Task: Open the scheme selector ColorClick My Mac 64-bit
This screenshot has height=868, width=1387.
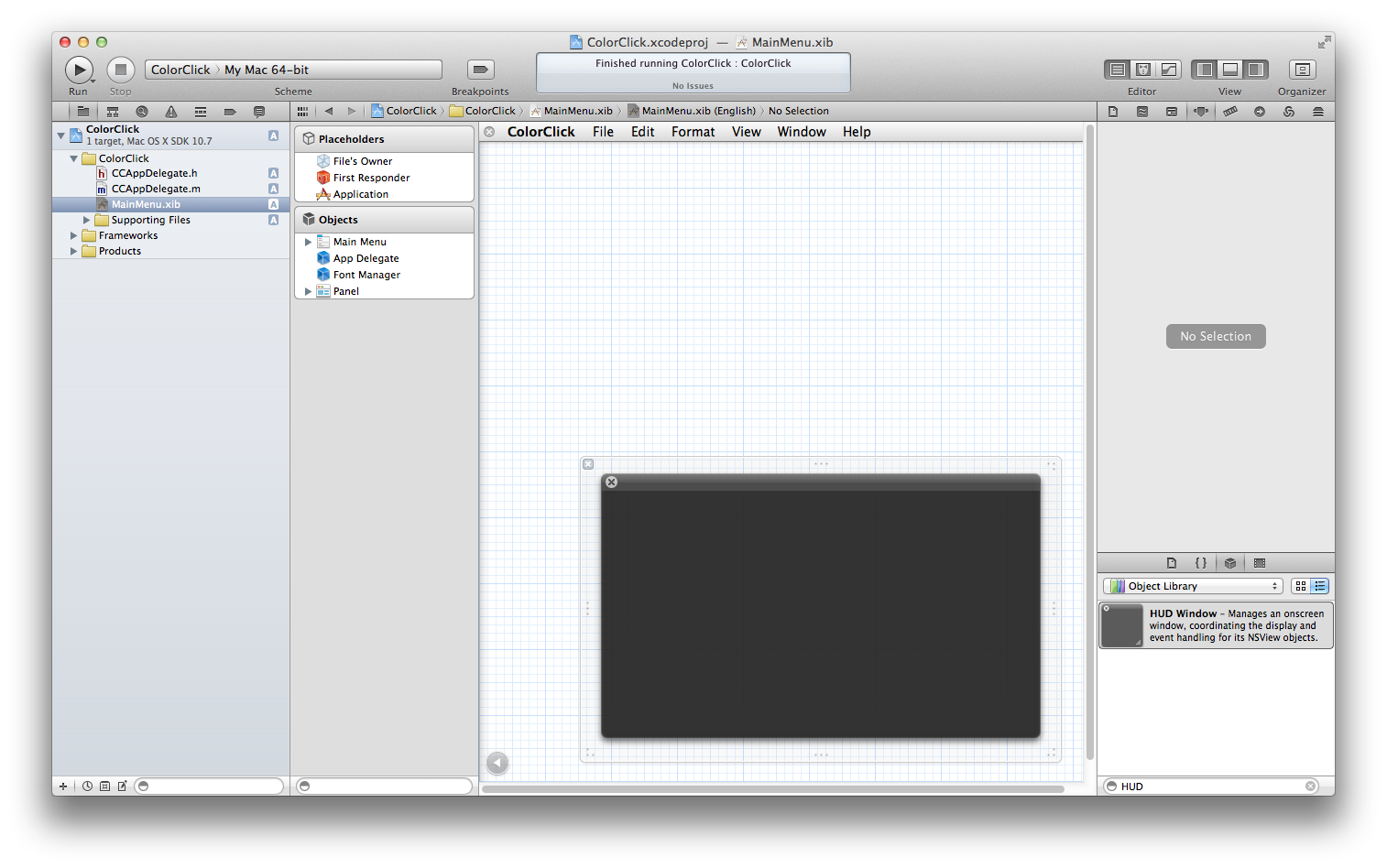Action: [293, 70]
